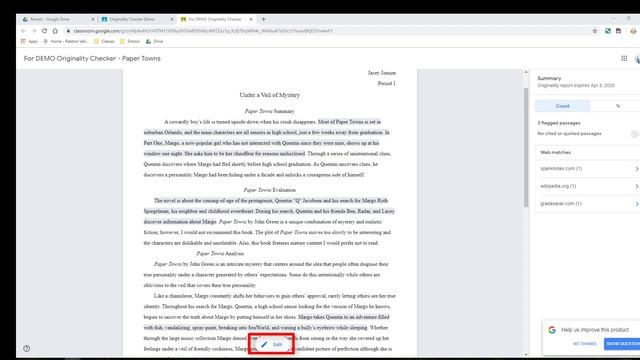Click the scroll down arrow of the document
This screenshot has width=640, height=360.
(x=526, y=355)
